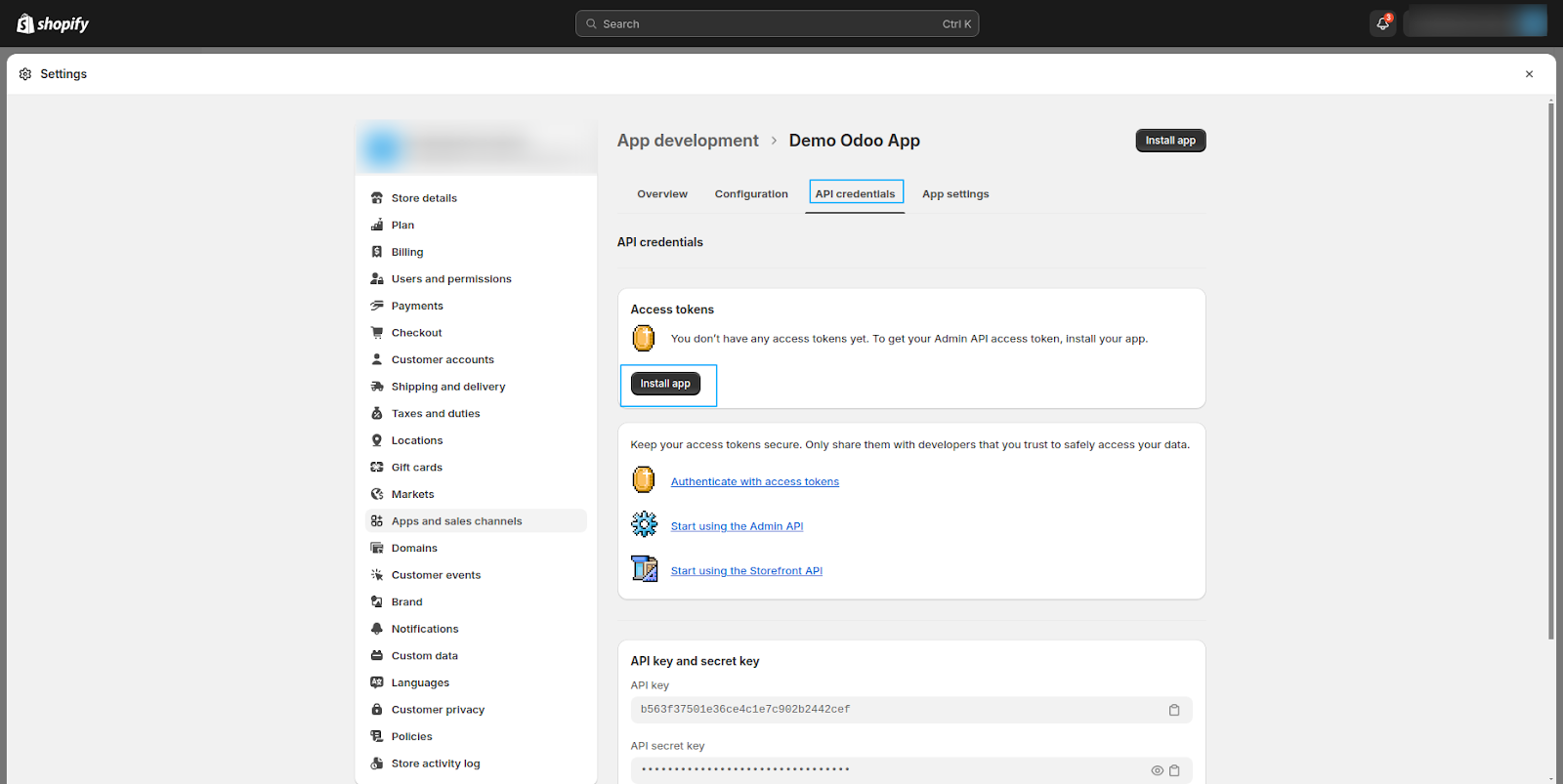Screen dimensions: 1563x784
Task: Click the Customer accounts person icon
Action: 377,359
